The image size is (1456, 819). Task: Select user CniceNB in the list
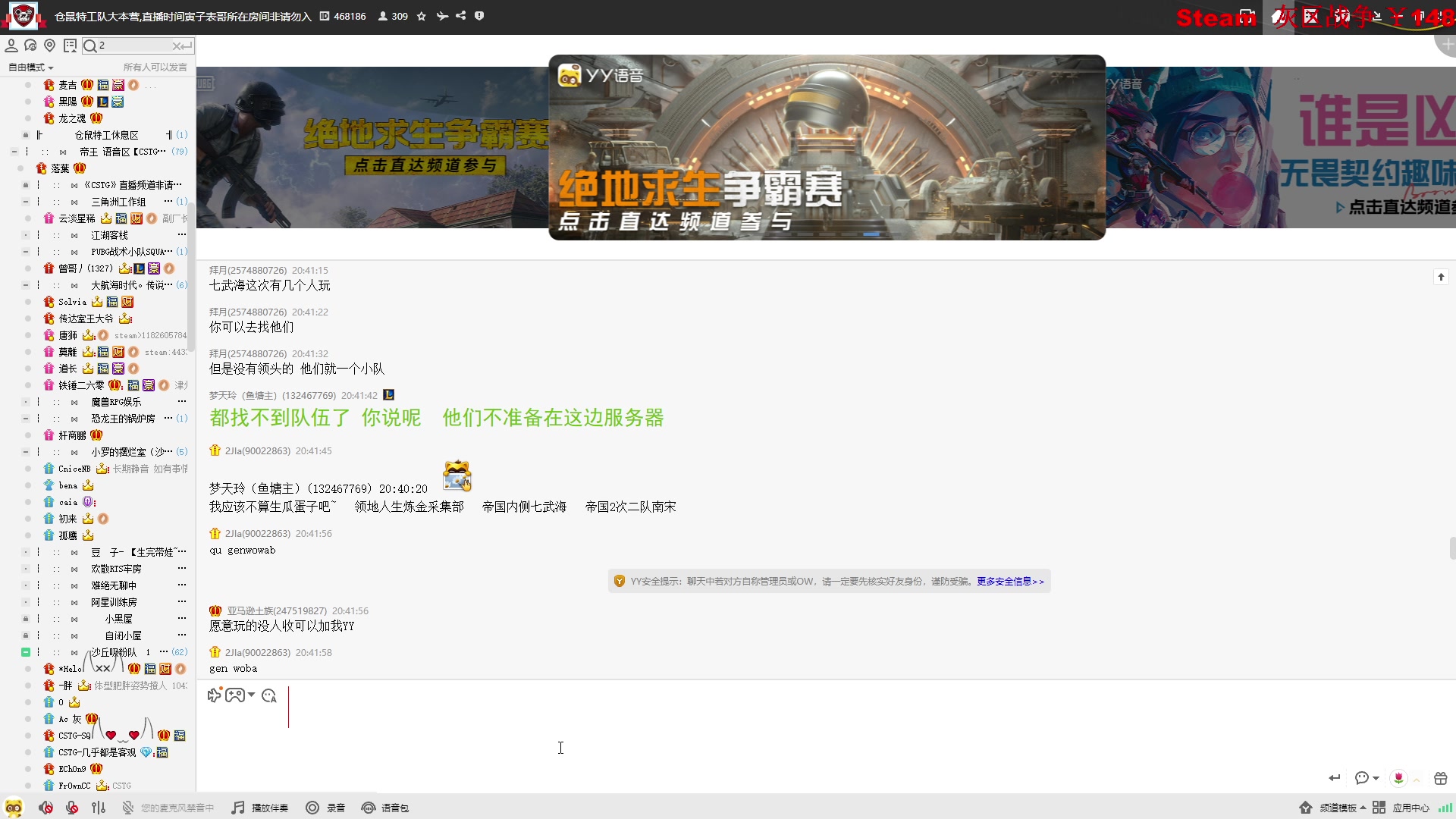click(x=74, y=469)
